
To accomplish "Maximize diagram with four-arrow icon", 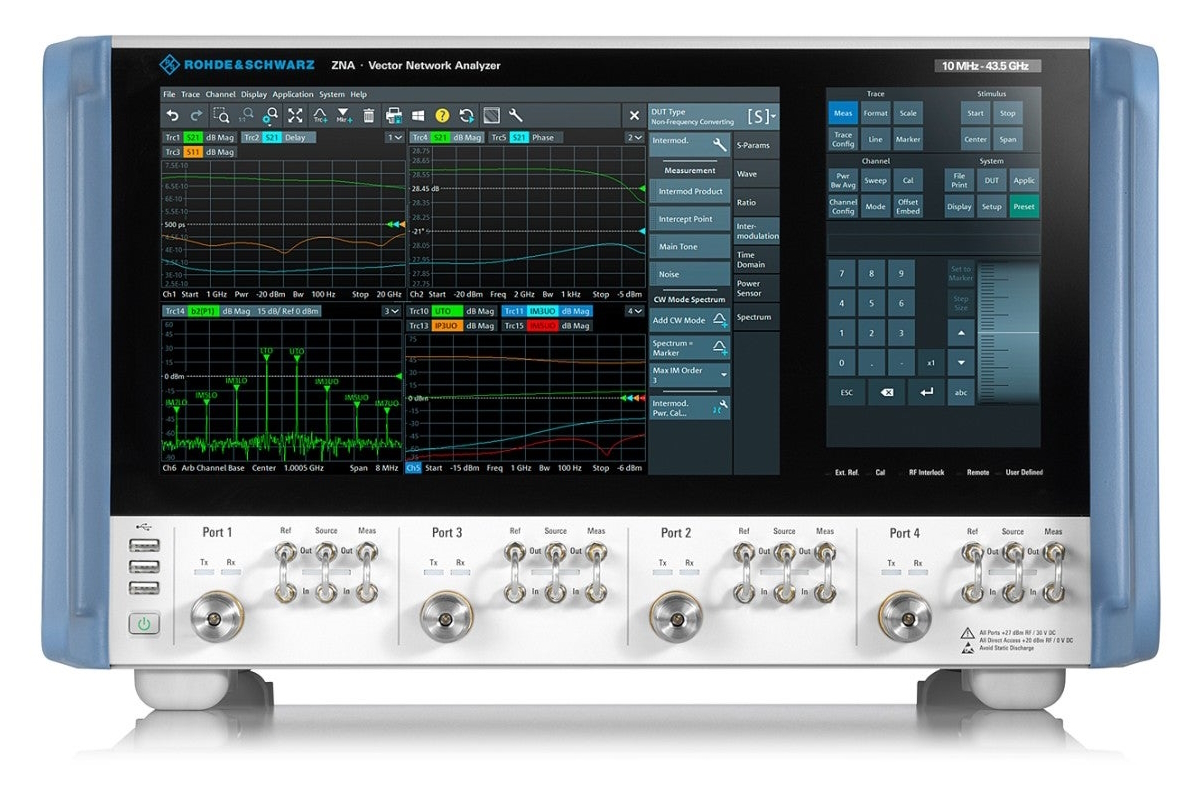I will [x=295, y=115].
